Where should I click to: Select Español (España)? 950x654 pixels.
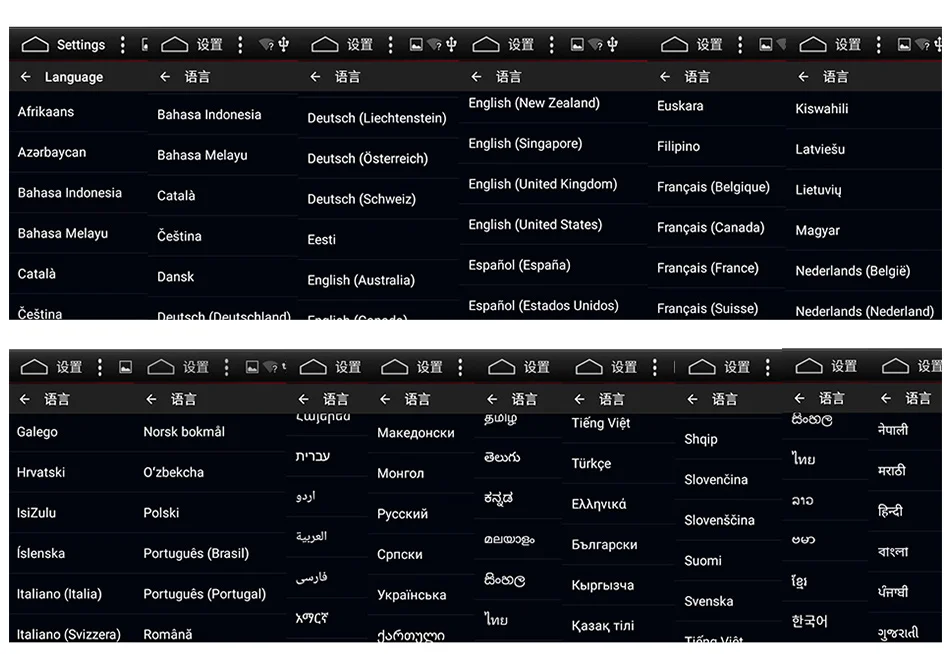coord(520,265)
